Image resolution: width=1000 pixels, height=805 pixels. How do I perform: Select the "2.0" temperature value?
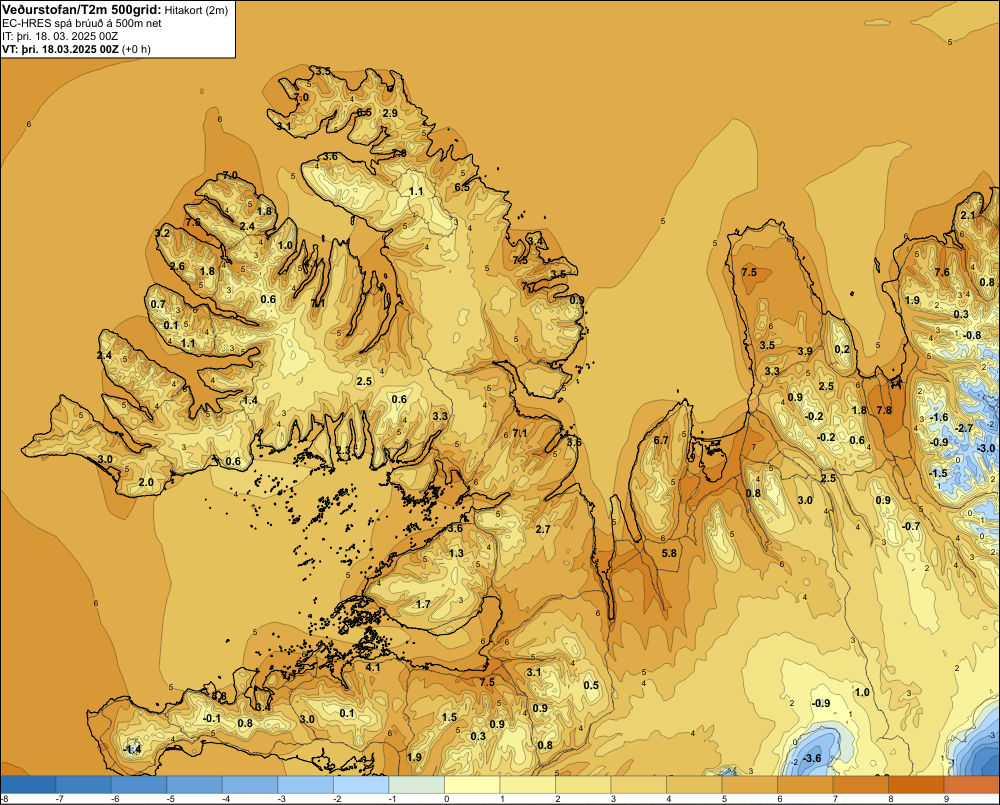(146, 482)
